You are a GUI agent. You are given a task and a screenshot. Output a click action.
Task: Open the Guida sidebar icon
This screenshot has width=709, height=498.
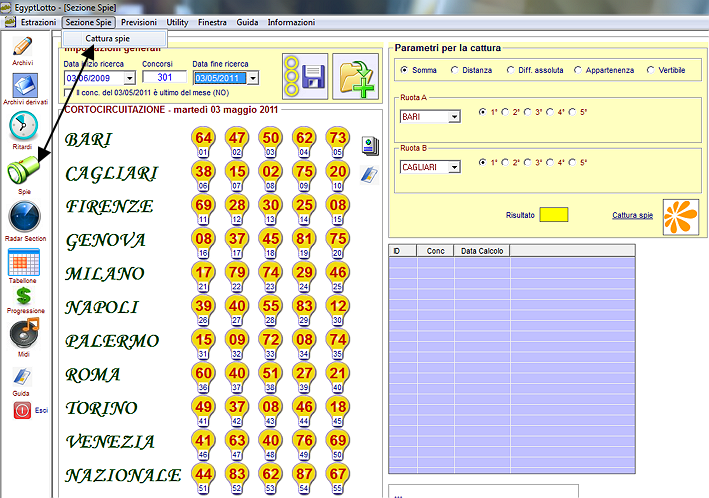22,377
